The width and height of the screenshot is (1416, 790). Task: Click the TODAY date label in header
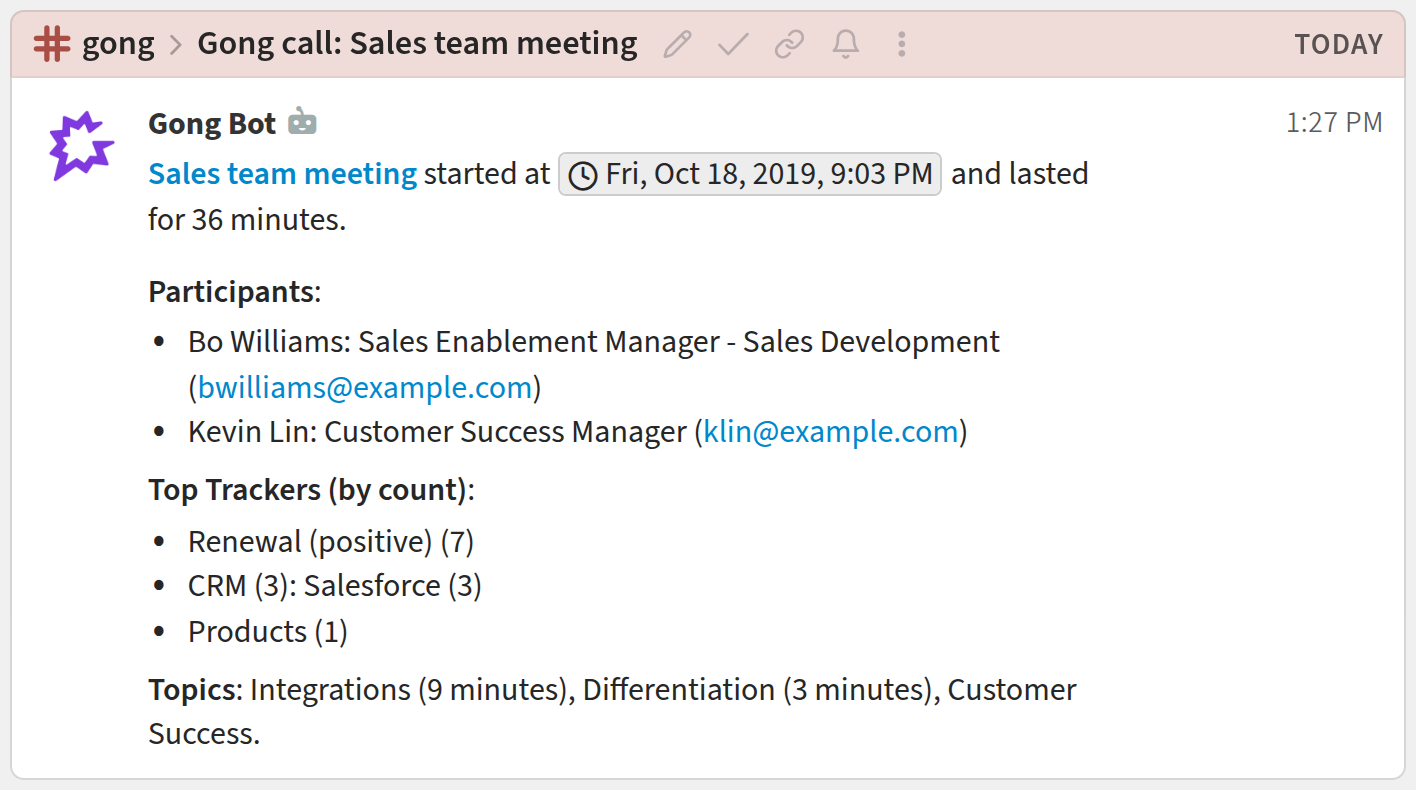click(x=1338, y=45)
